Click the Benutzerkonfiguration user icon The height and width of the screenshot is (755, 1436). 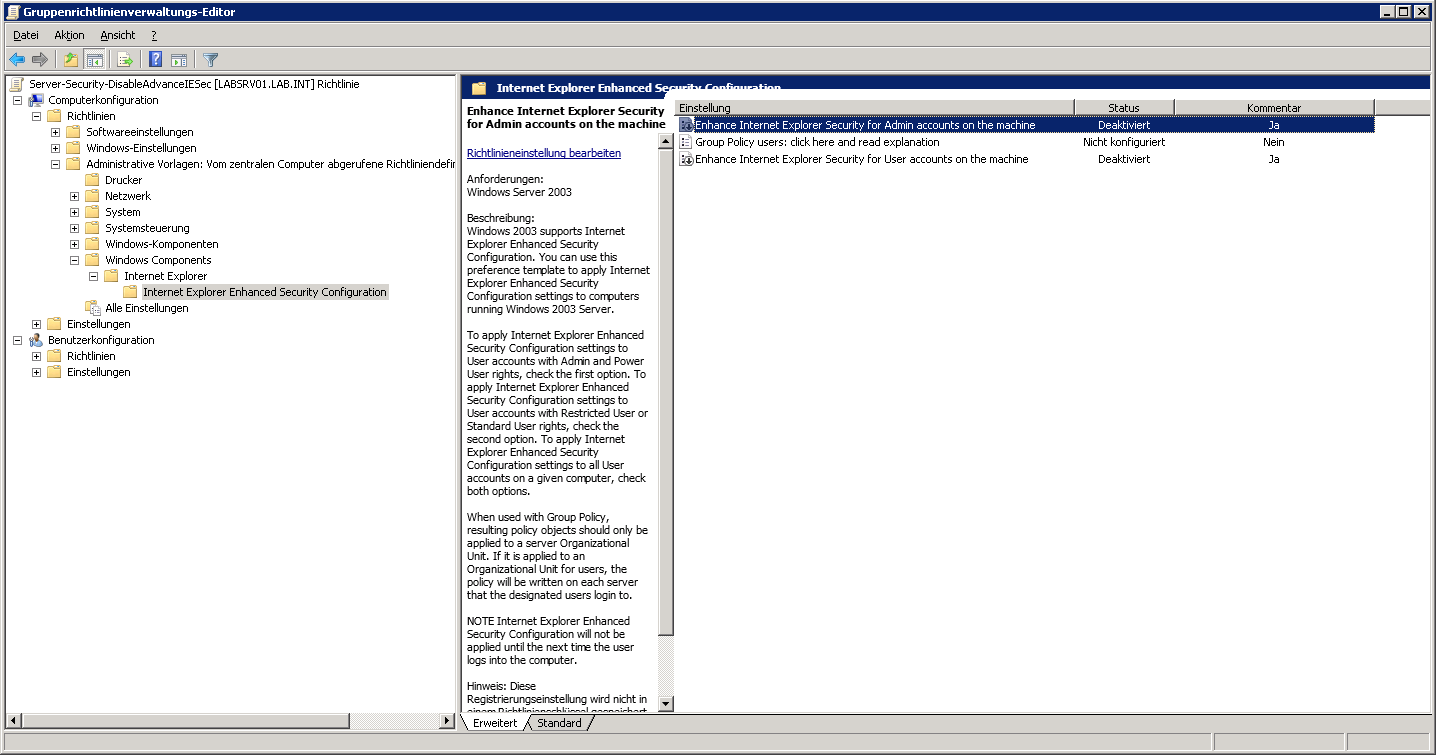(x=36, y=340)
